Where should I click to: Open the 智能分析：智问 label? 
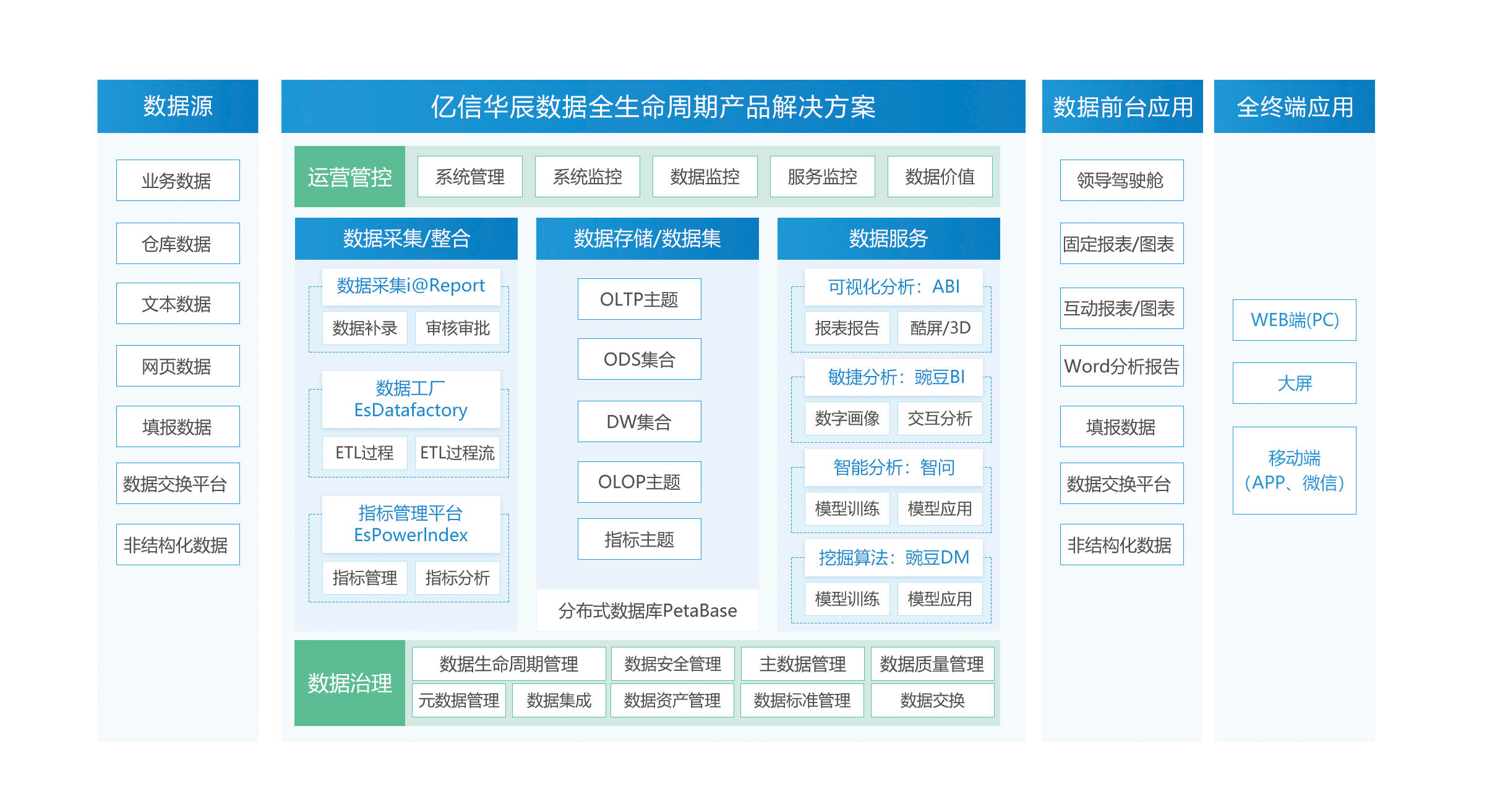[x=894, y=468]
